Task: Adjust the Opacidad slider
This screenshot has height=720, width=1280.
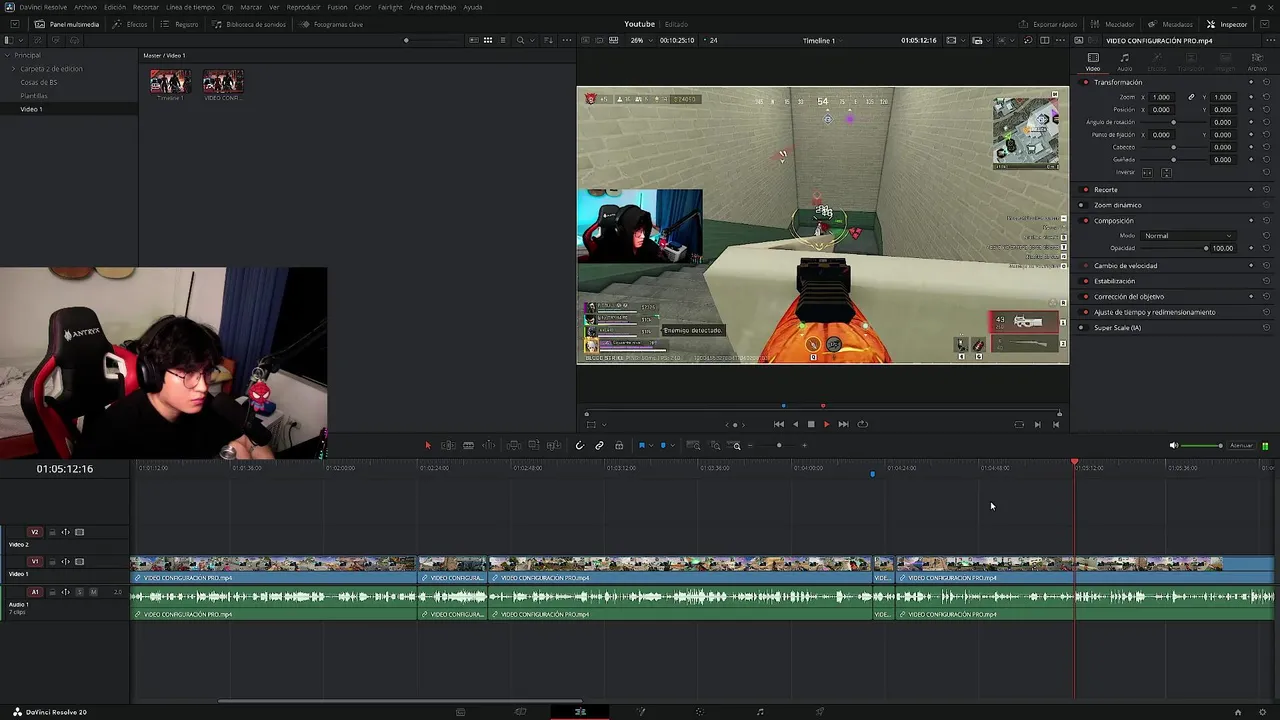Action: pyautogui.click(x=1173, y=248)
